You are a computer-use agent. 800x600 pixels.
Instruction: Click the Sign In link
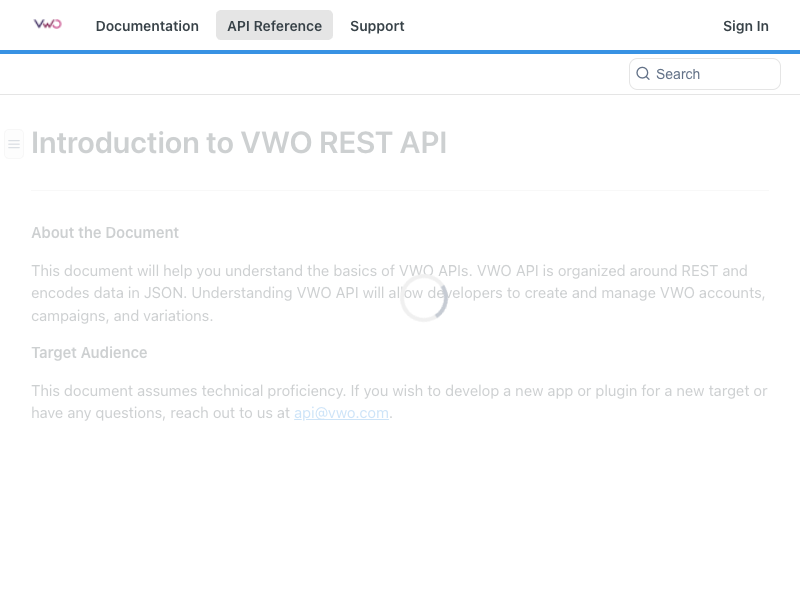coord(745,26)
